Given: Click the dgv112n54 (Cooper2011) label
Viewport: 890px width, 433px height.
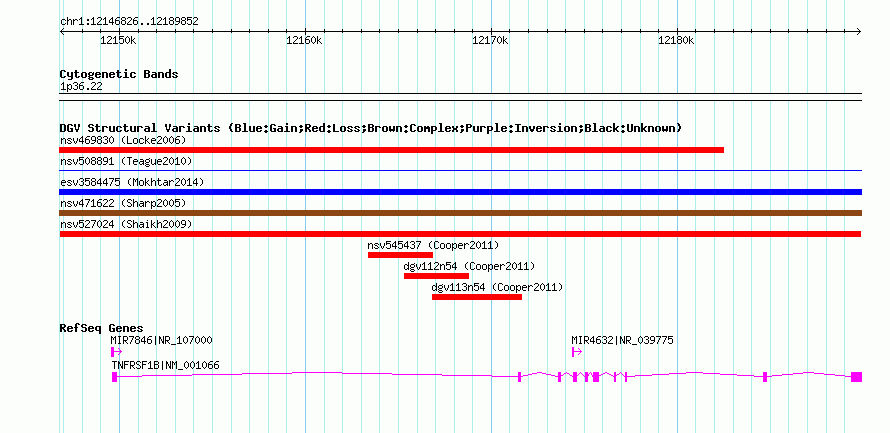Looking at the screenshot, I should point(469,266).
